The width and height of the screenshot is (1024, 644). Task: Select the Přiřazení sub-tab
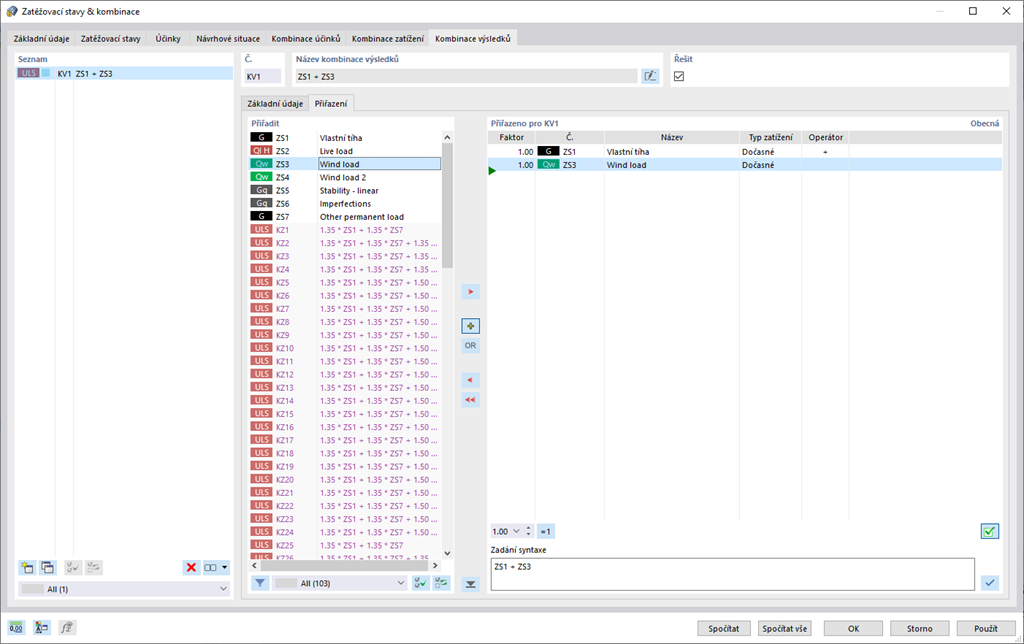331,103
